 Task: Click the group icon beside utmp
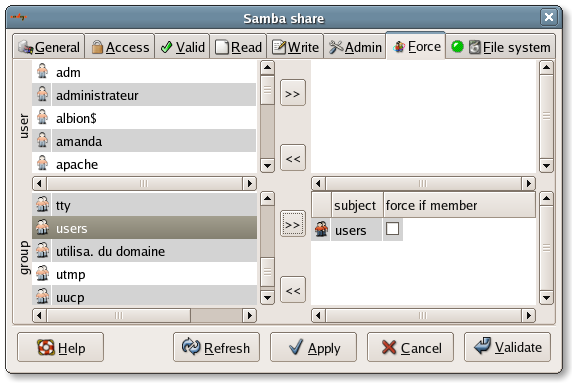(42, 274)
